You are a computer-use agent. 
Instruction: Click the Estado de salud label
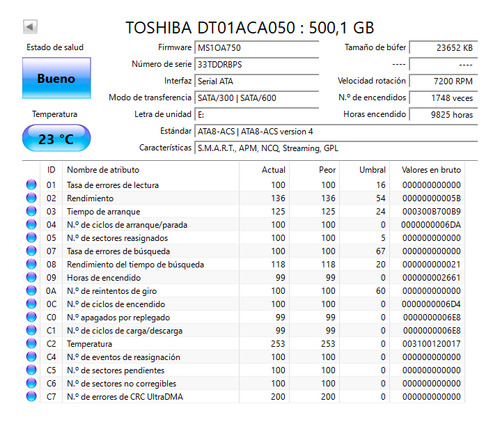pyautogui.click(x=55, y=47)
